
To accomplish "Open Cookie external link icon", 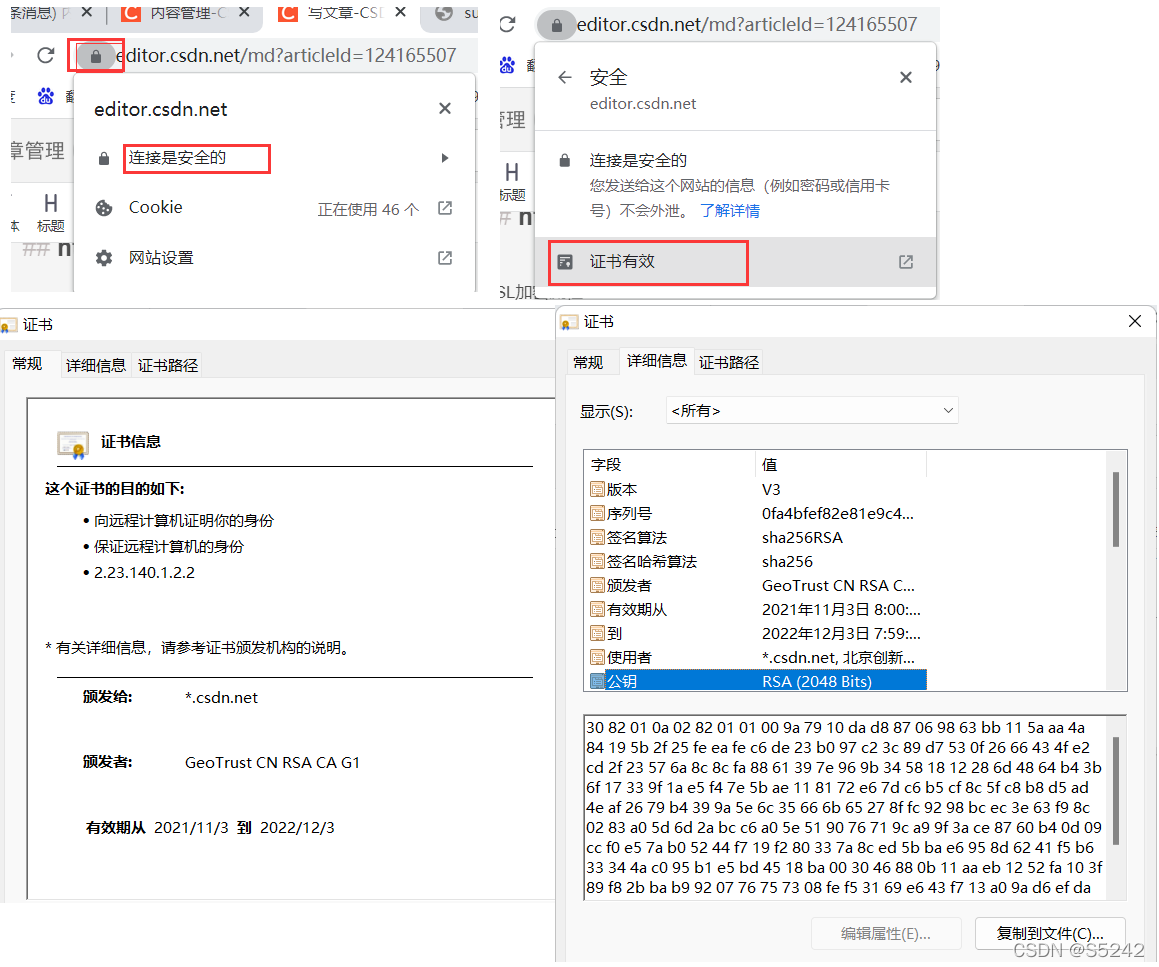I will point(445,208).
